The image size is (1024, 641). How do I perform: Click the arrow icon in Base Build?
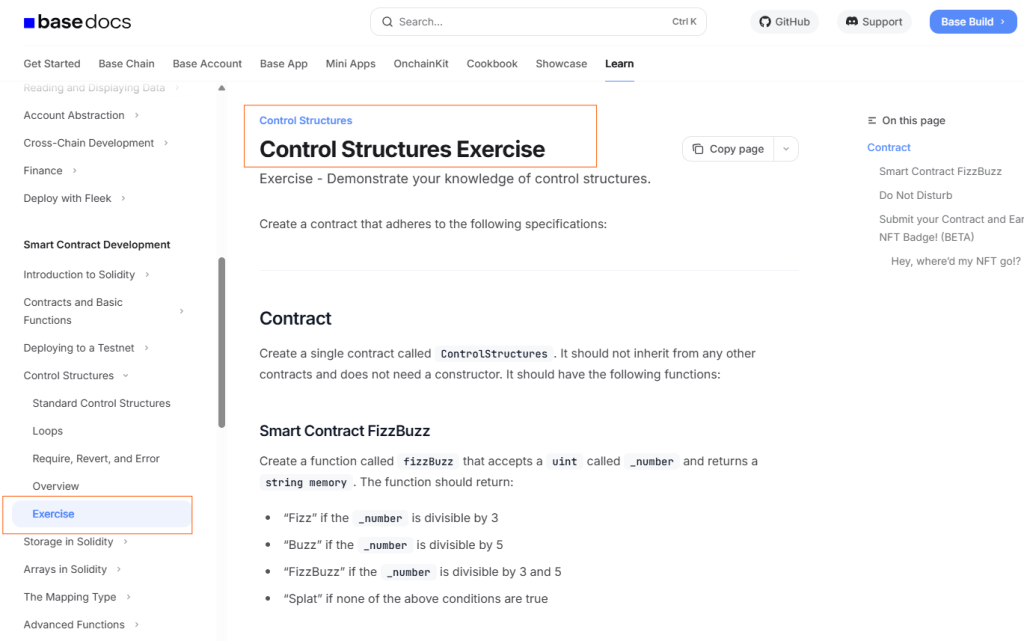(x=1003, y=22)
